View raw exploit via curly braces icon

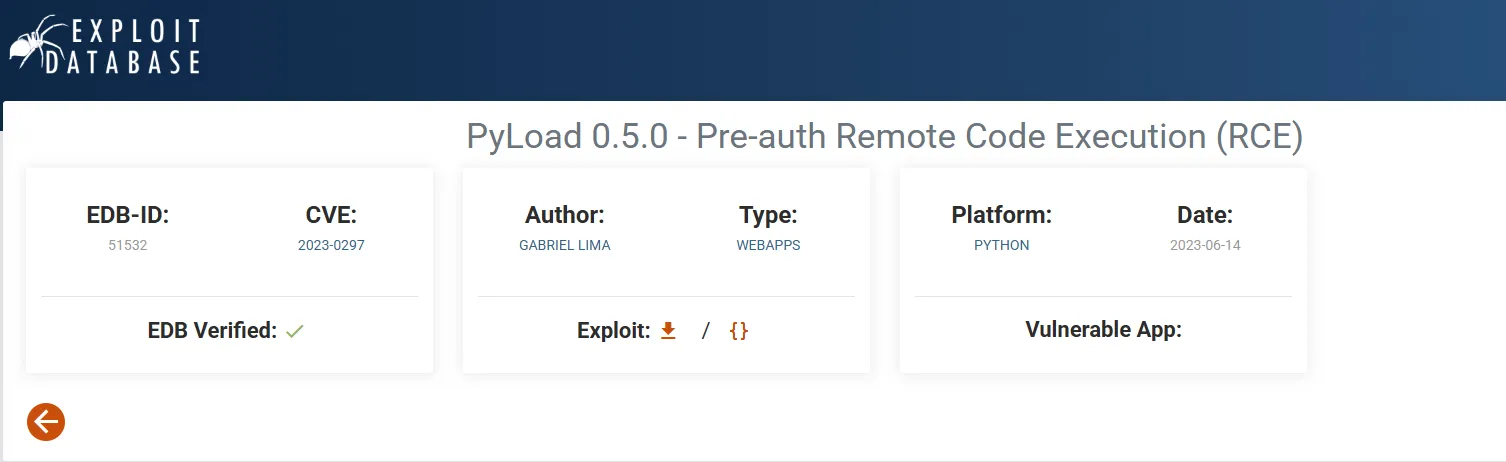[x=739, y=330]
